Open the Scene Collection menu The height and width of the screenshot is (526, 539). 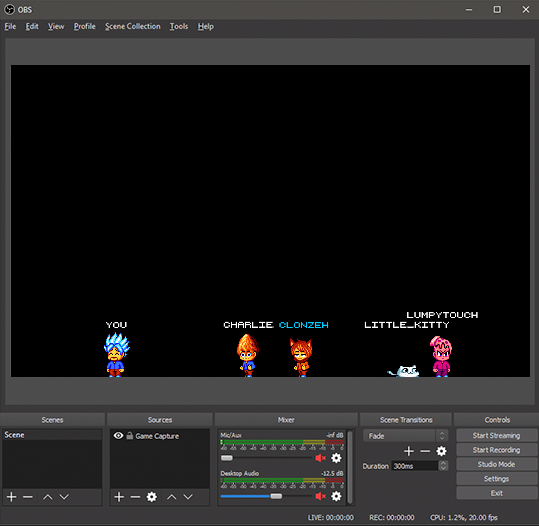[x=133, y=26]
